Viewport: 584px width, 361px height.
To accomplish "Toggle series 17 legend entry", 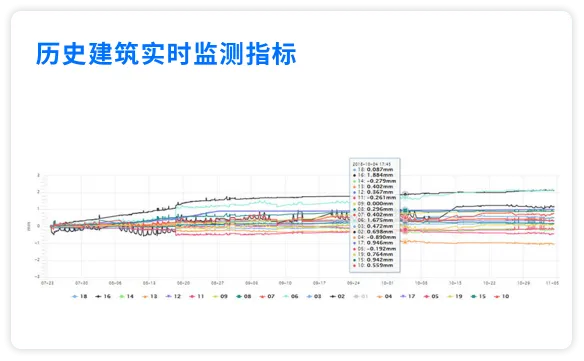I will click(x=408, y=297).
